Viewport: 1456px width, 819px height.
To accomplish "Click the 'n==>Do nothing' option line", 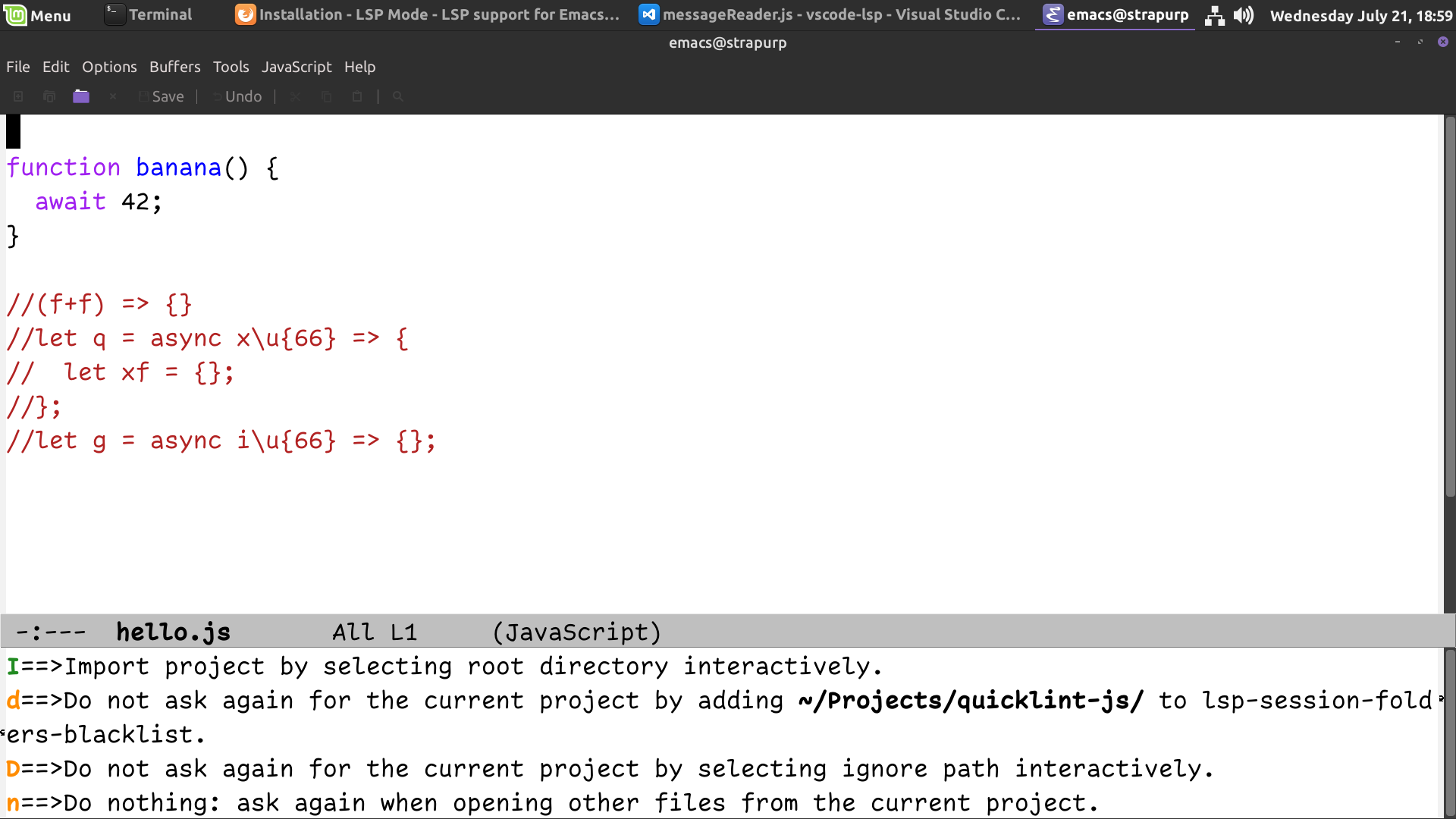I will pyautogui.click(x=553, y=803).
